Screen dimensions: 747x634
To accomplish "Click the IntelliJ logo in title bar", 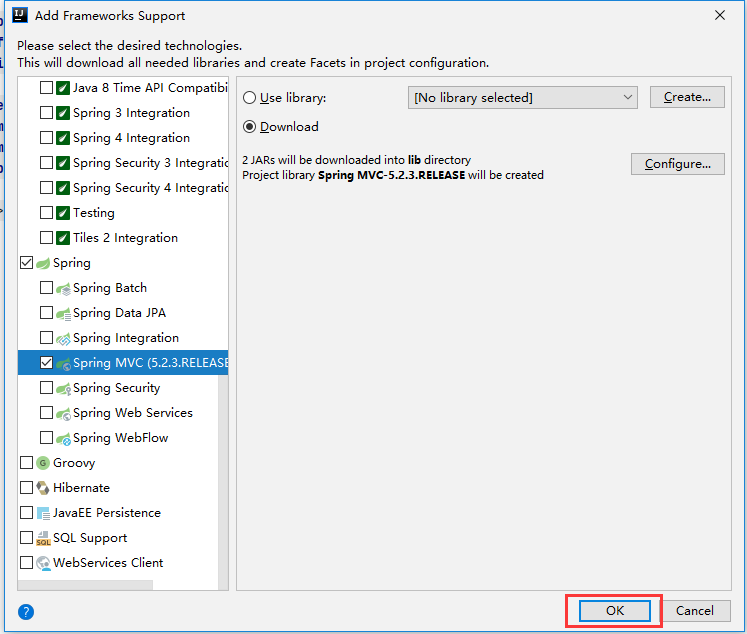I will (20, 15).
